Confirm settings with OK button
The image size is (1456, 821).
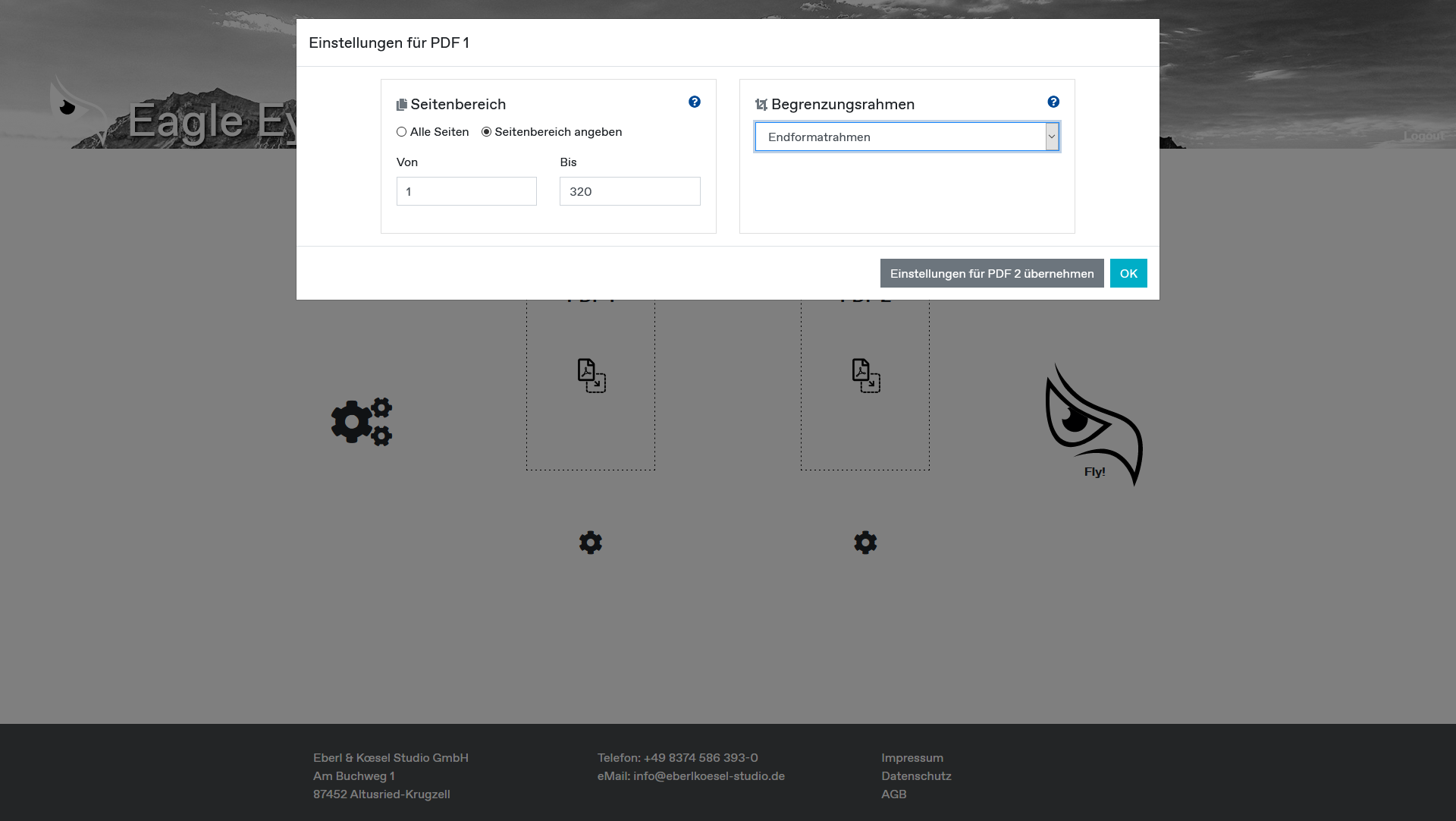coord(1128,273)
